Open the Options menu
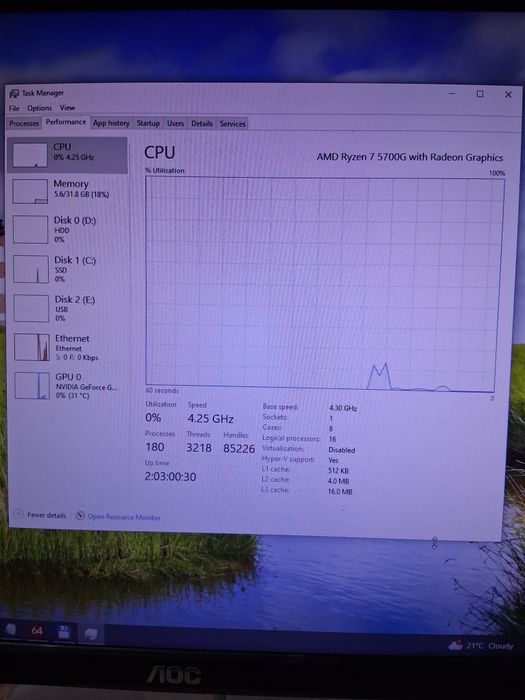Viewport: 525px width, 700px height. (39, 108)
